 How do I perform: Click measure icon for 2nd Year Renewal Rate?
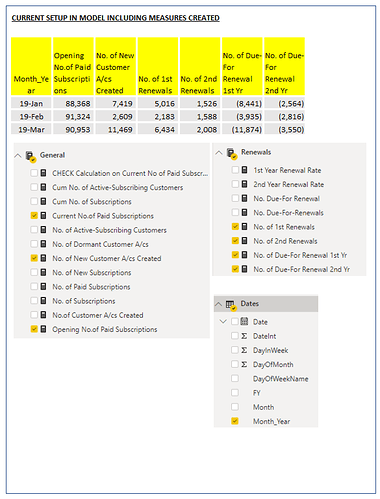point(244,184)
